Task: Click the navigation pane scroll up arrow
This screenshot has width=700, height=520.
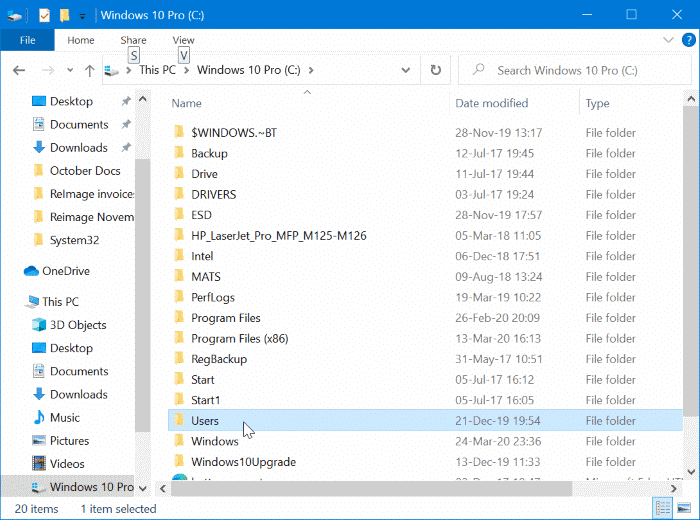Action: (x=143, y=99)
